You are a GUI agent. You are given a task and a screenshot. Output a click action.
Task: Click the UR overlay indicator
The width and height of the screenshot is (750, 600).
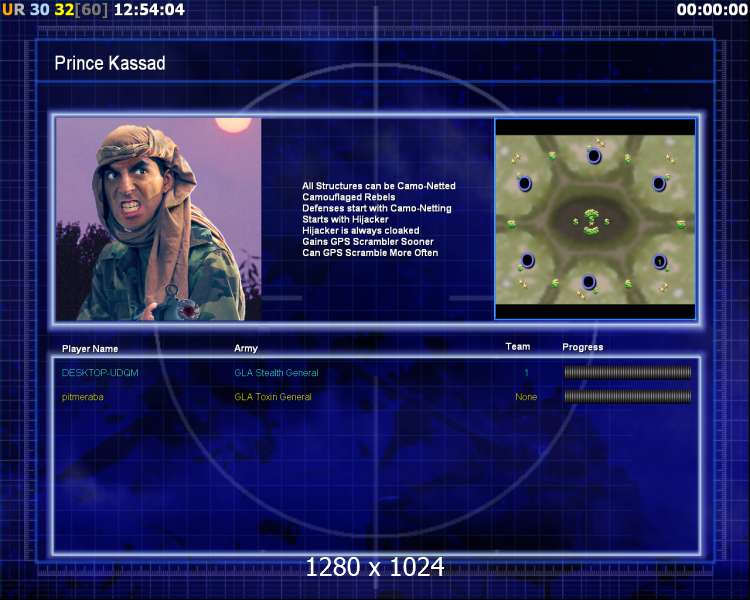coord(13,10)
